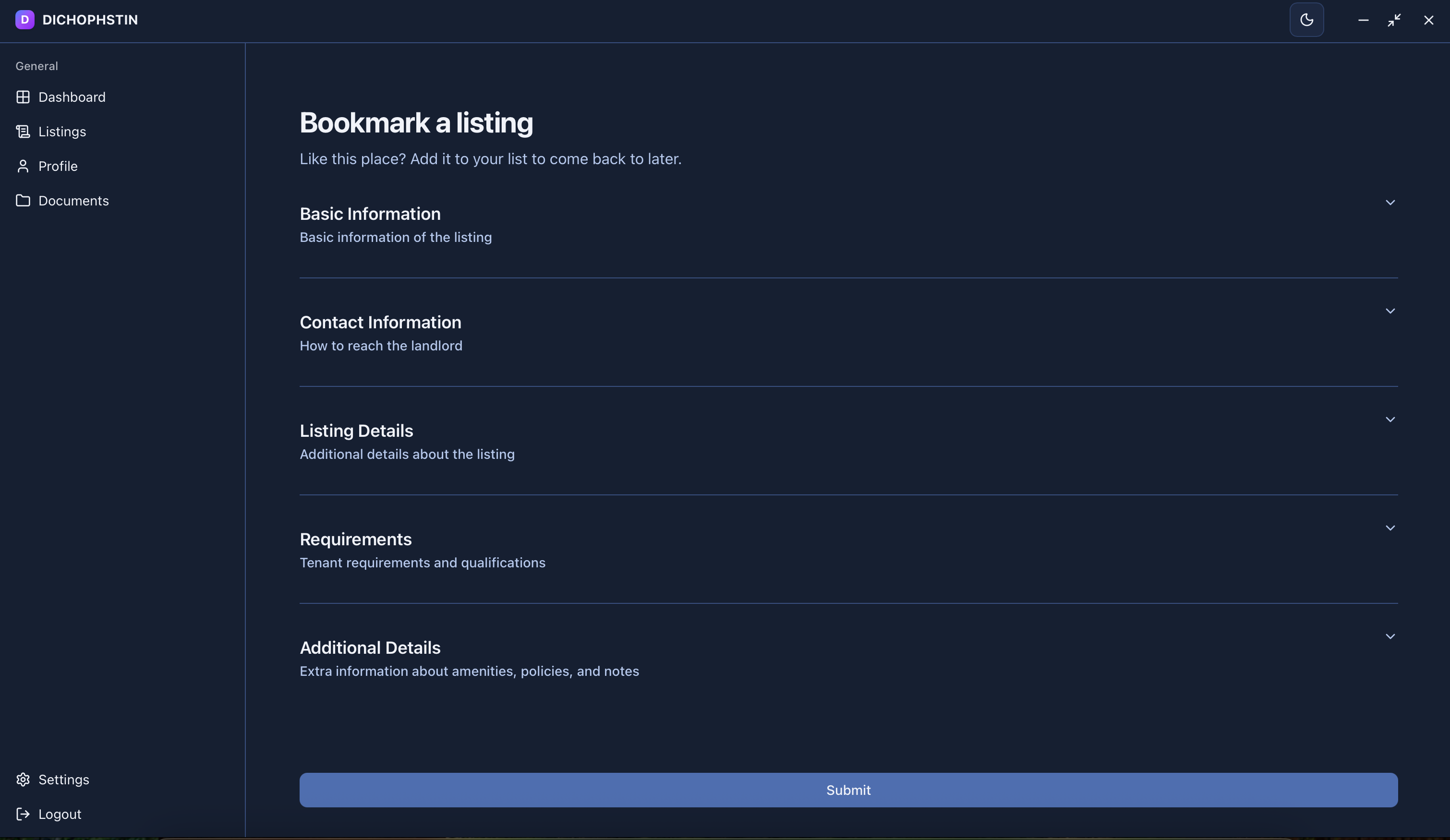Exit fullscreen using the shrink-arrows icon
Screen dimensions: 1450x840
[1394, 20]
